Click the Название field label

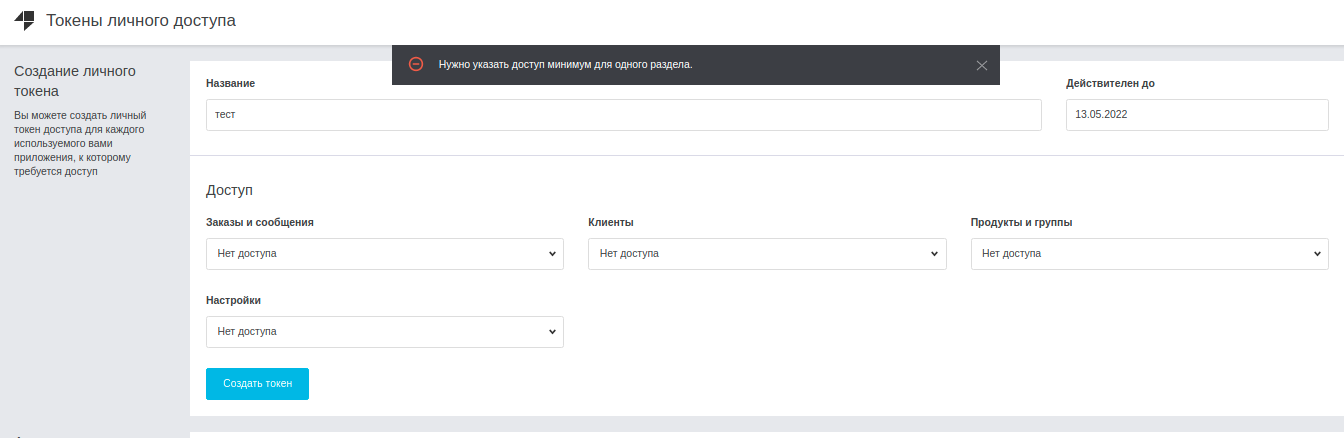click(230, 83)
